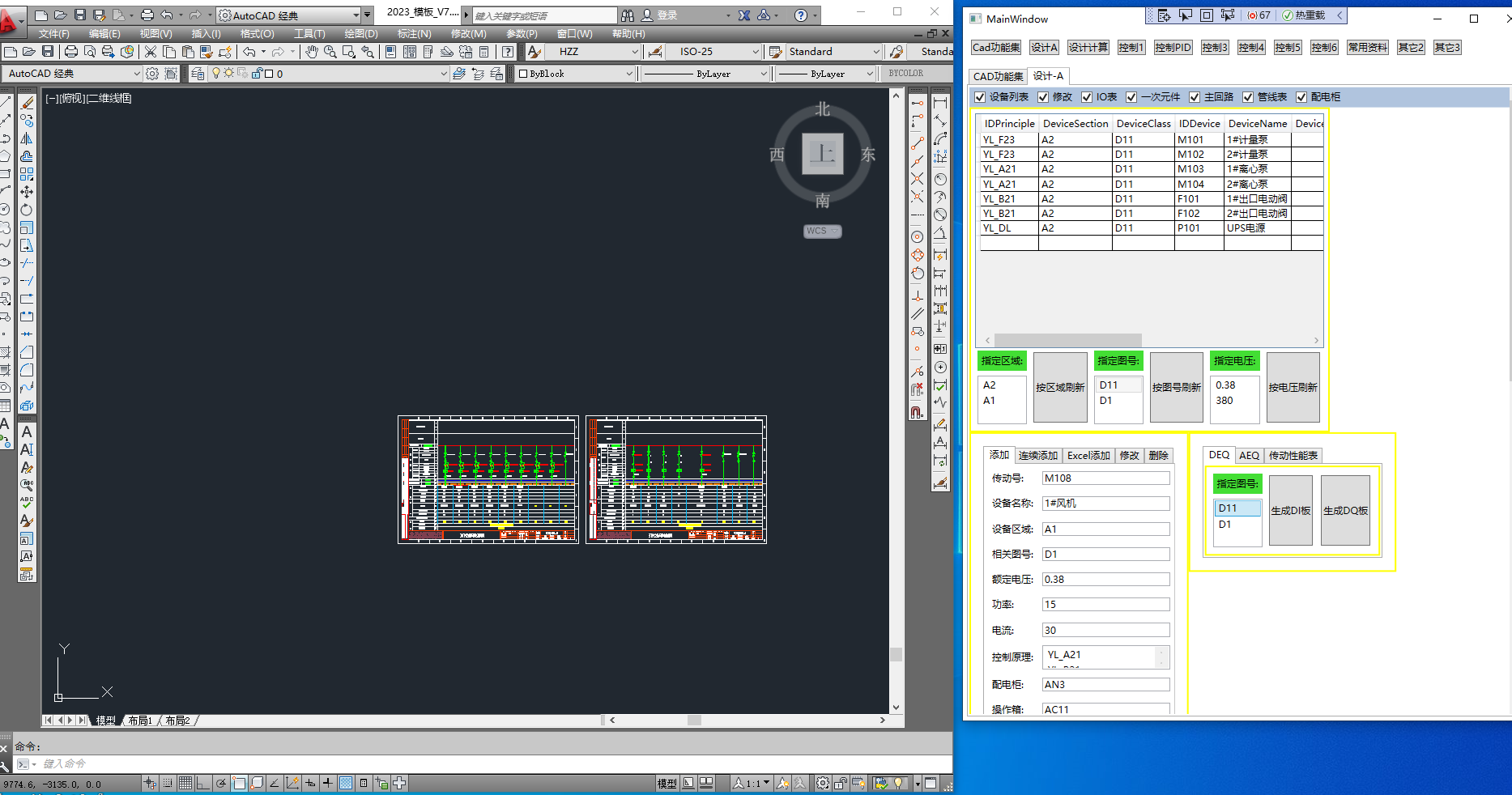
Task: Click the Undo arrow in standard toolbar
Action: [249, 52]
